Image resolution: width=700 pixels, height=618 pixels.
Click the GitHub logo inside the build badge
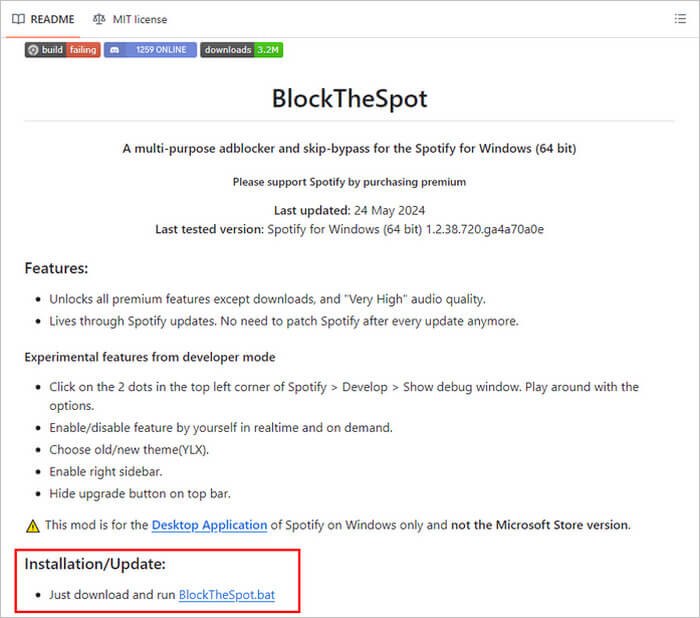click(33, 50)
